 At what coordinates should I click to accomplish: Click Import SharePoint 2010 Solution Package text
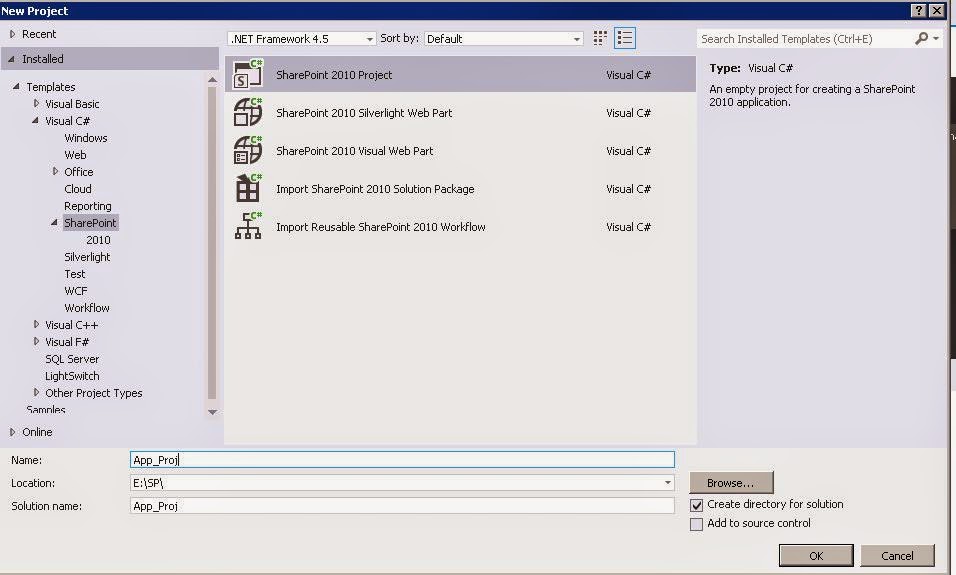coord(375,189)
